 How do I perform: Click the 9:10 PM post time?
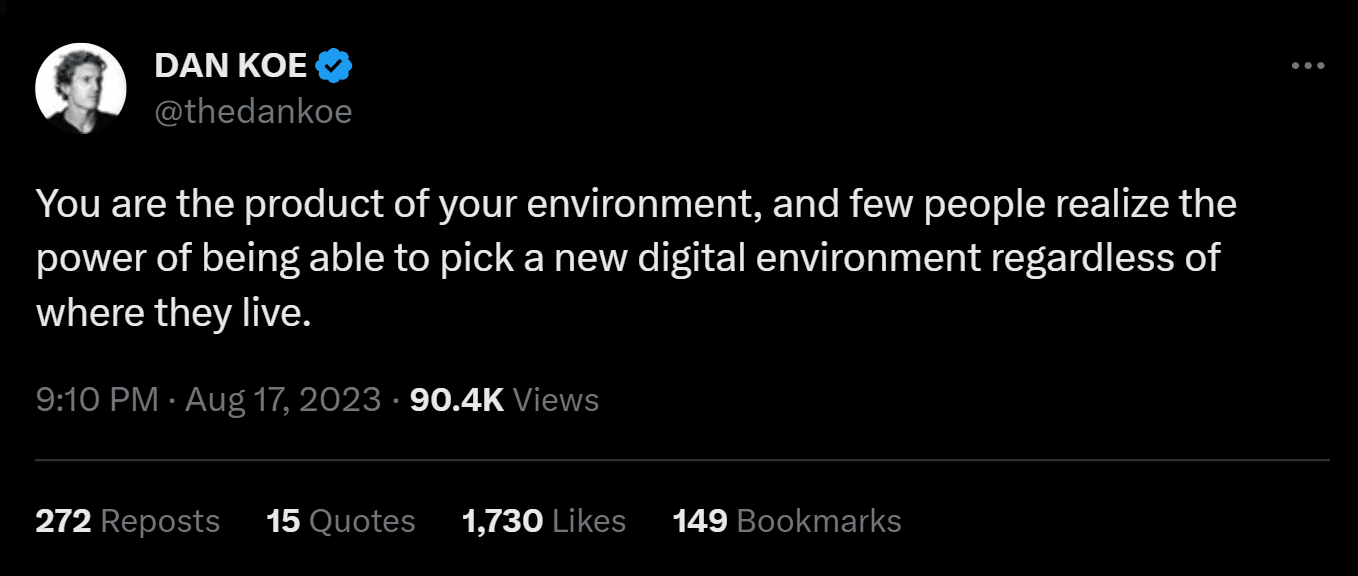click(x=97, y=400)
